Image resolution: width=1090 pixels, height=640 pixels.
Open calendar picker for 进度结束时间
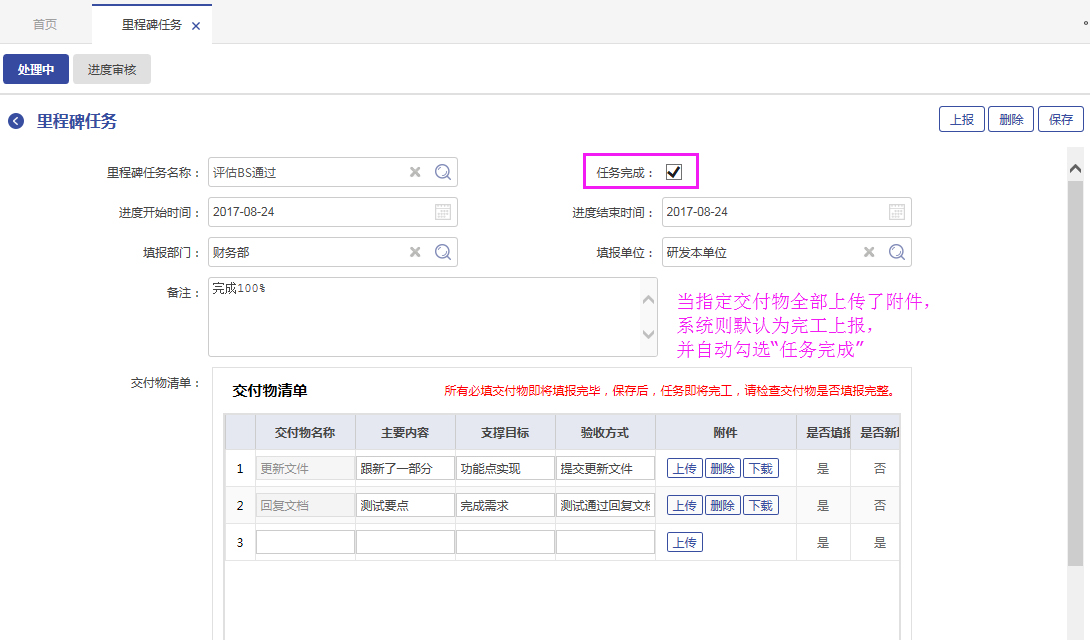pyautogui.click(x=897, y=212)
